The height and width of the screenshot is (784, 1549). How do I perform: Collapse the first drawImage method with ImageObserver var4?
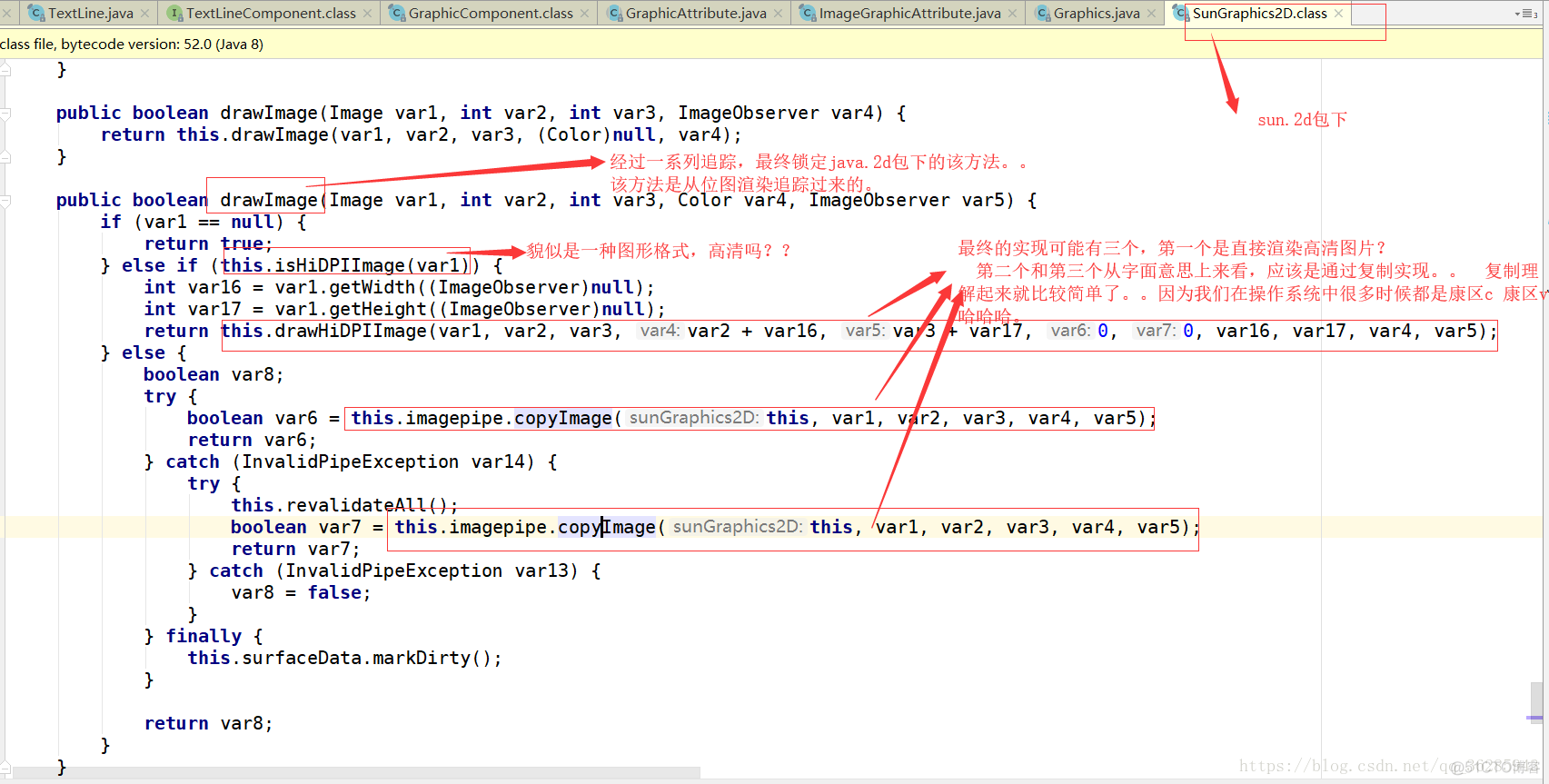[5, 113]
